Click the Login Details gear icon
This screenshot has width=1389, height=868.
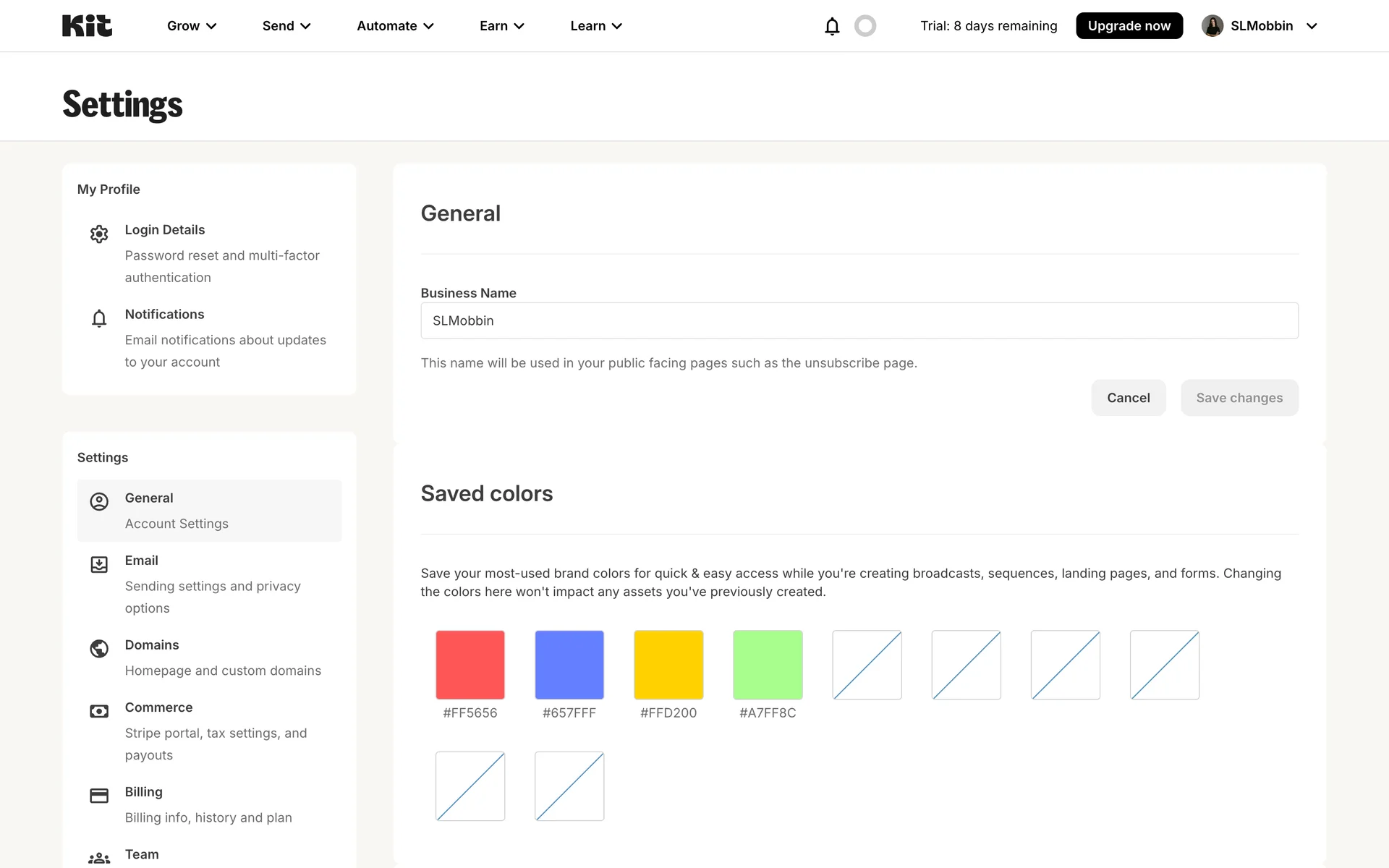(99, 234)
